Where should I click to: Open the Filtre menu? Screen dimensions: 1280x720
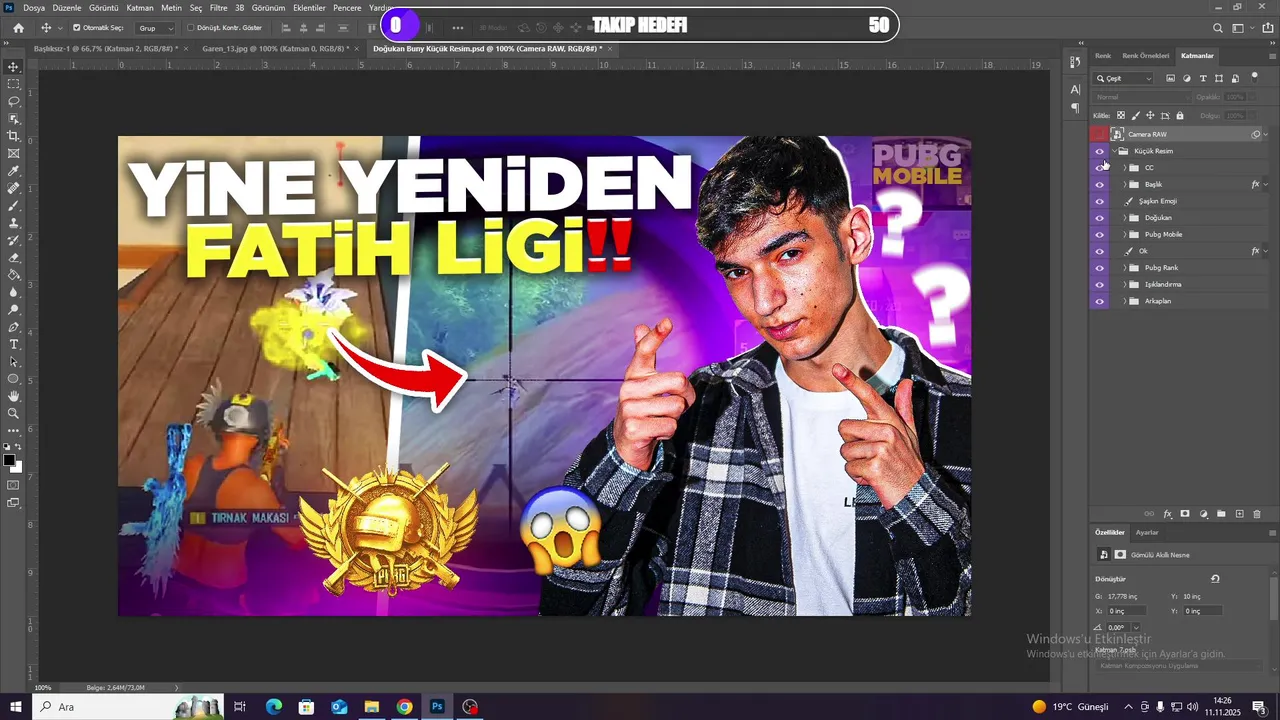(218, 7)
